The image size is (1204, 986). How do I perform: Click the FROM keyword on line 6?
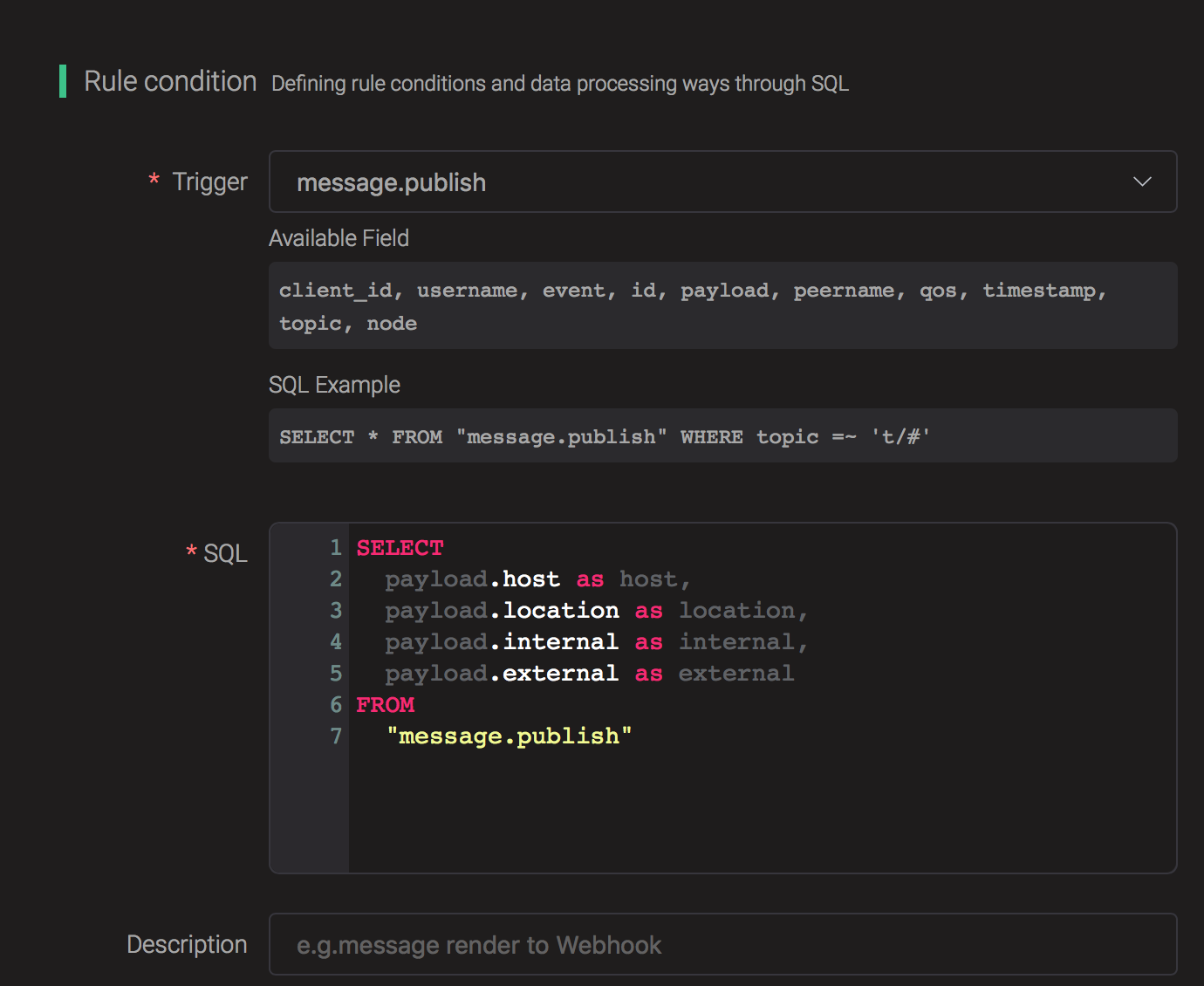tap(385, 705)
